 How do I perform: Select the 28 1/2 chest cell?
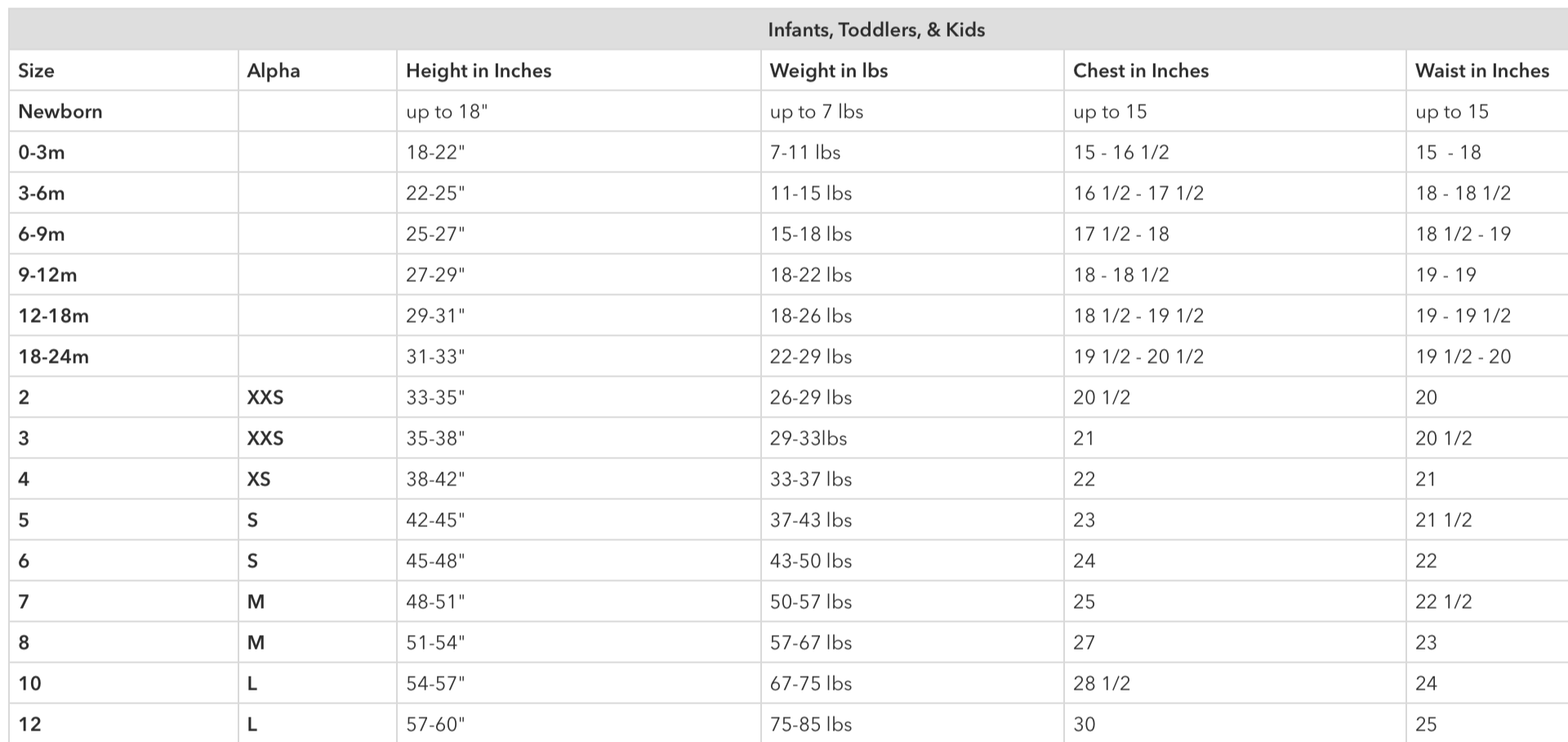point(1102,684)
